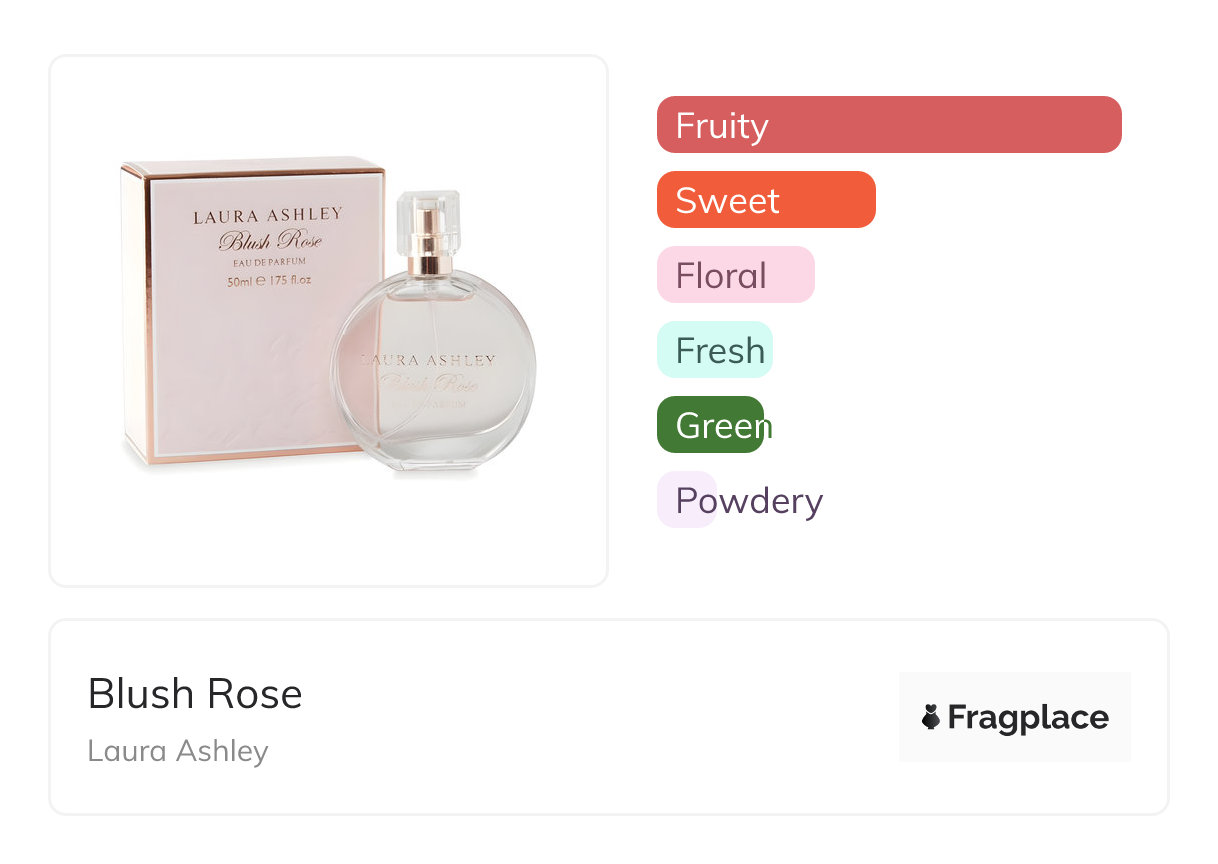This screenshot has width=1218, height=864.
Task: Click the Laura Ashley label on the bottle
Action: (428, 360)
